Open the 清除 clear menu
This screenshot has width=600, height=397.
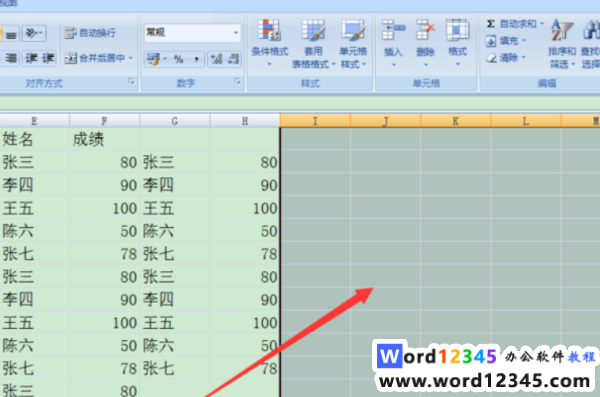(x=505, y=58)
